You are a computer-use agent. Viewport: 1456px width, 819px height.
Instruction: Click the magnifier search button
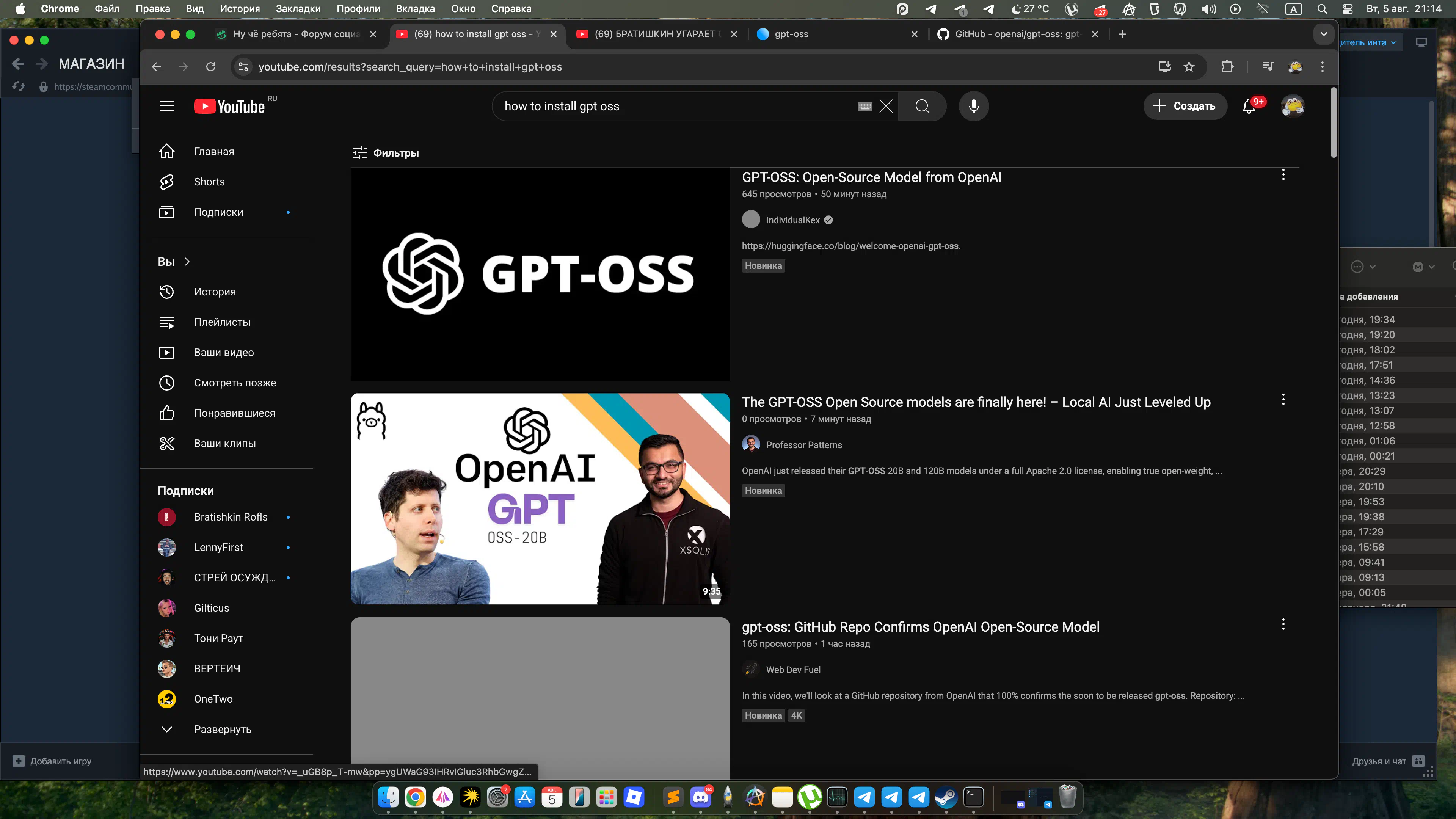922,106
